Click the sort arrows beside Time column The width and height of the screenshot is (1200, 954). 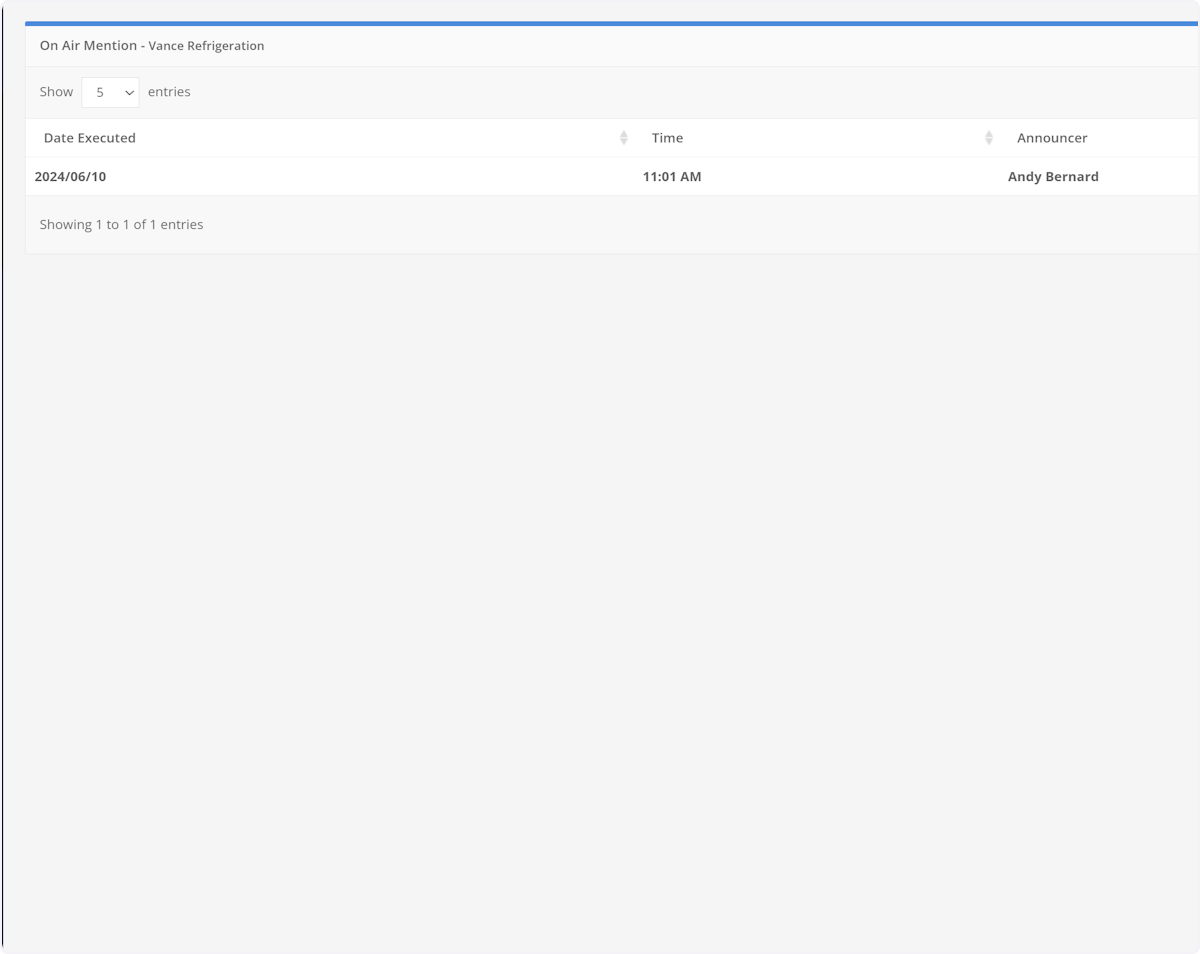point(989,138)
